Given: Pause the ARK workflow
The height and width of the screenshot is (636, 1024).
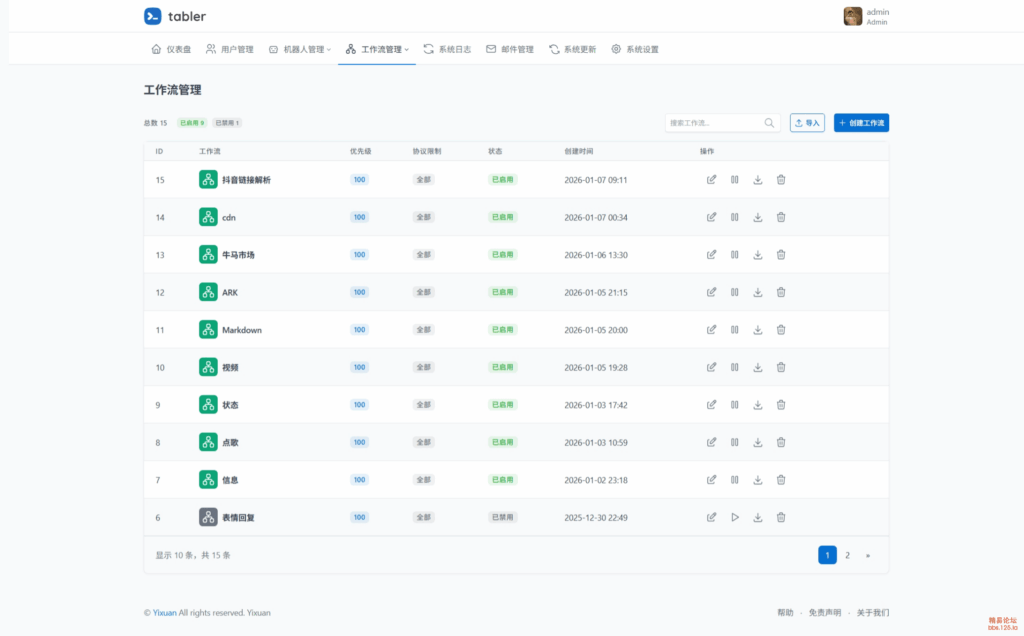Looking at the screenshot, I should [734, 292].
